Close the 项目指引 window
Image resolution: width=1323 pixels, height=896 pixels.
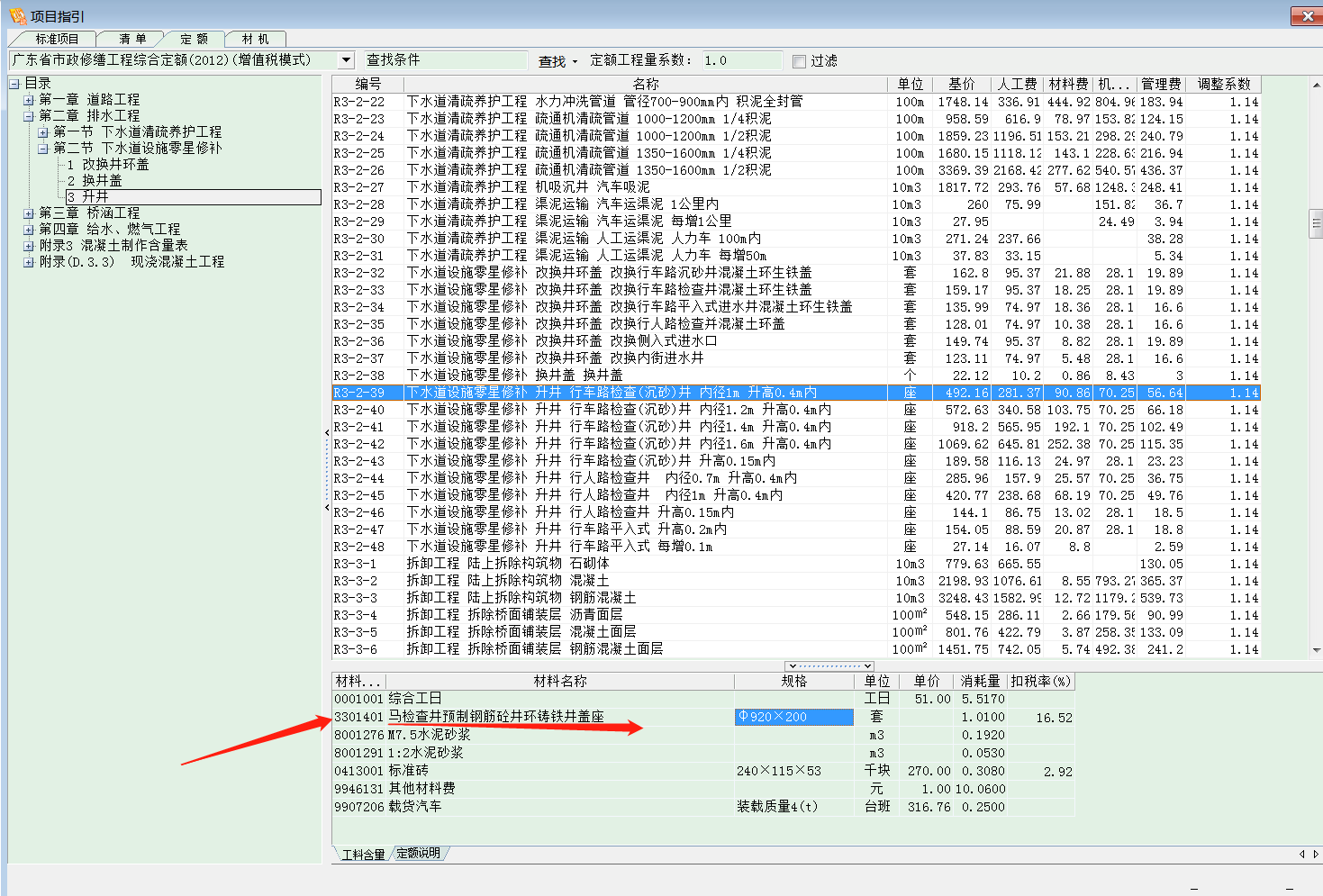click(1306, 15)
